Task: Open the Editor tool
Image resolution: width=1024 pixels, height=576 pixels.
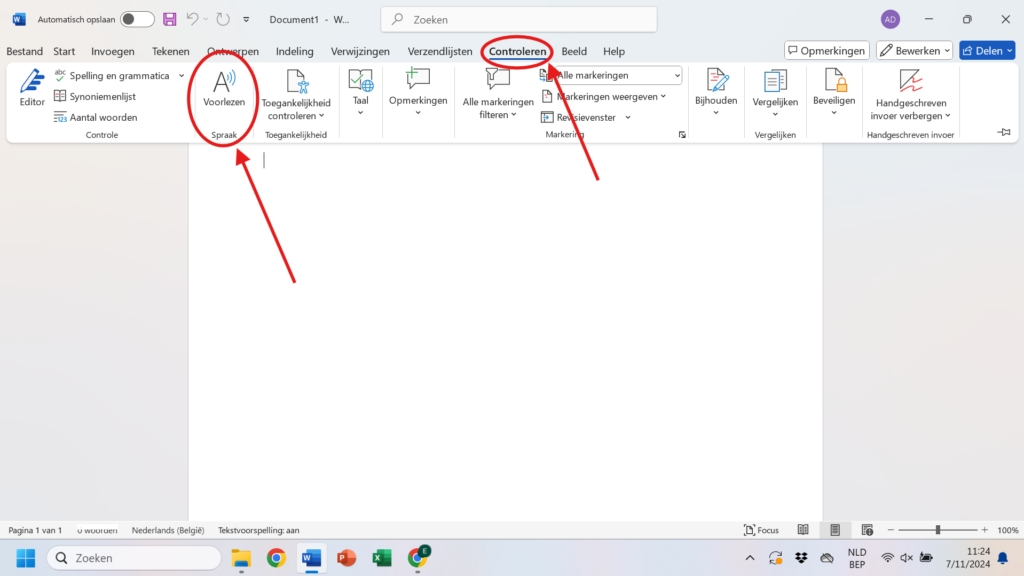Action: [x=32, y=89]
